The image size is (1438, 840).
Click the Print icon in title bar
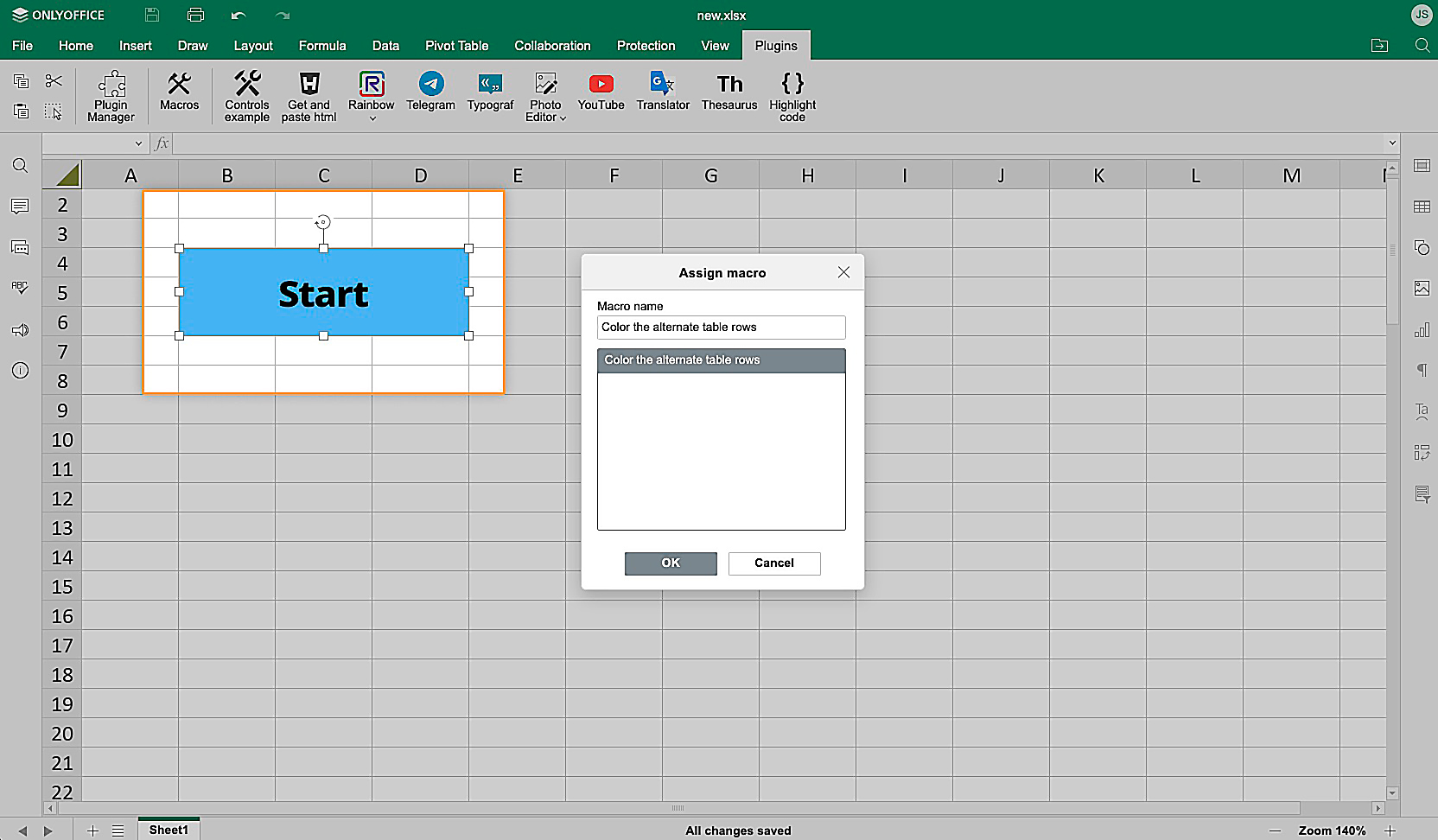click(x=195, y=15)
